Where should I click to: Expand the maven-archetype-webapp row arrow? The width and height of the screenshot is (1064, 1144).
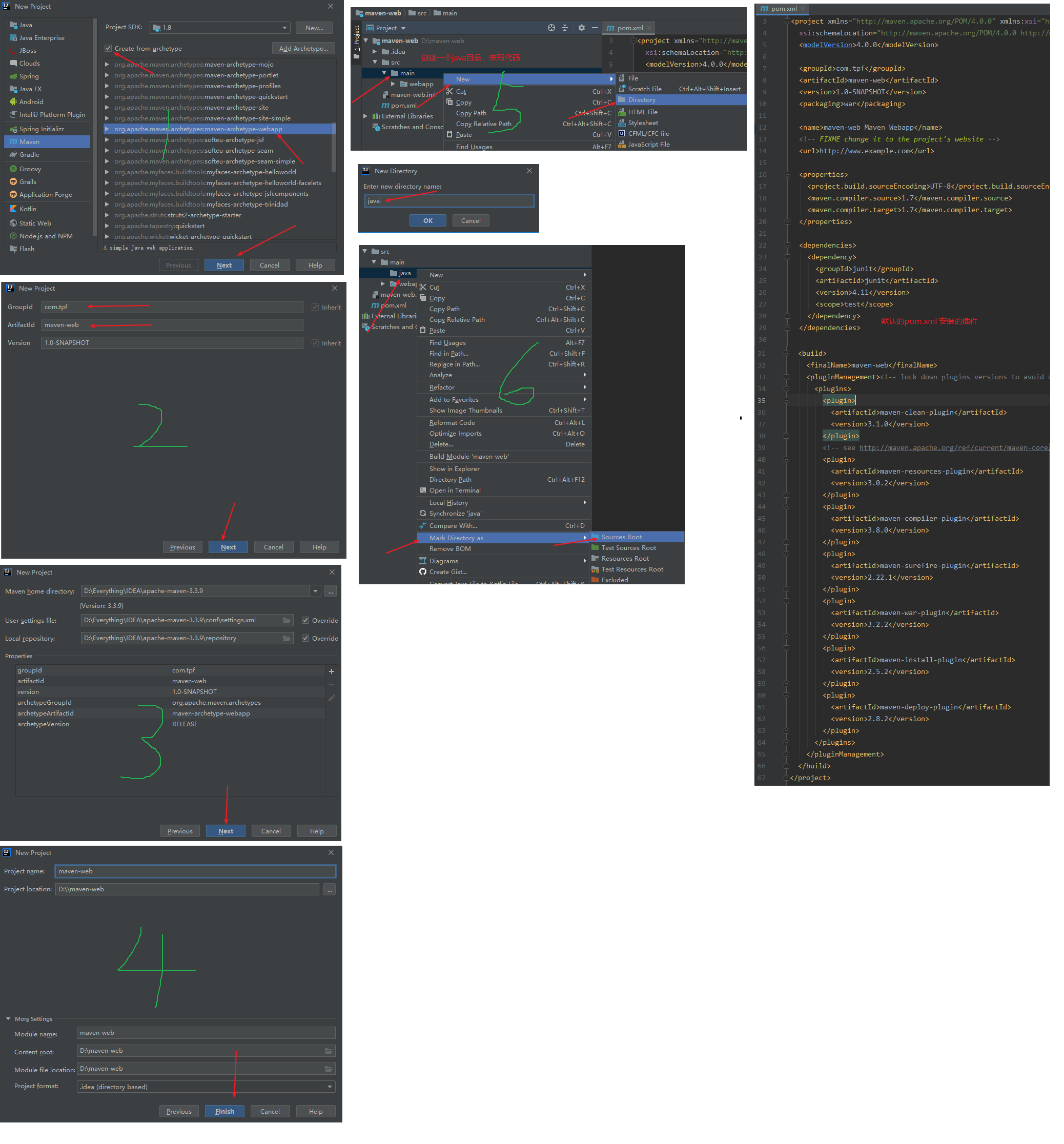tap(107, 129)
